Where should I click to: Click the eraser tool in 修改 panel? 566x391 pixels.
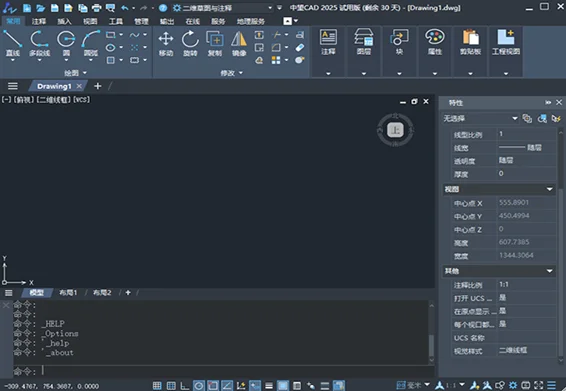(300, 47)
